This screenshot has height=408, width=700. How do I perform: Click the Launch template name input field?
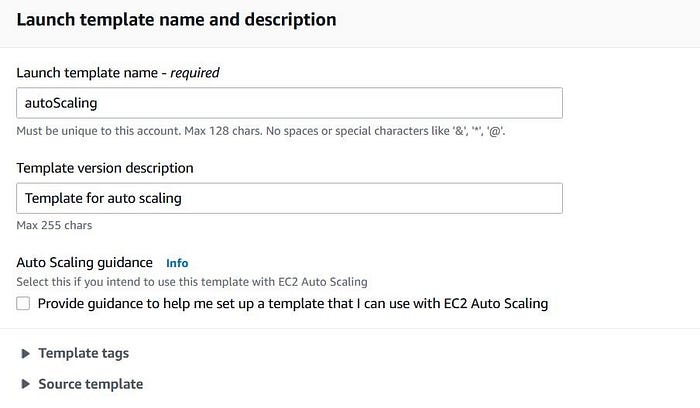(x=290, y=103)
